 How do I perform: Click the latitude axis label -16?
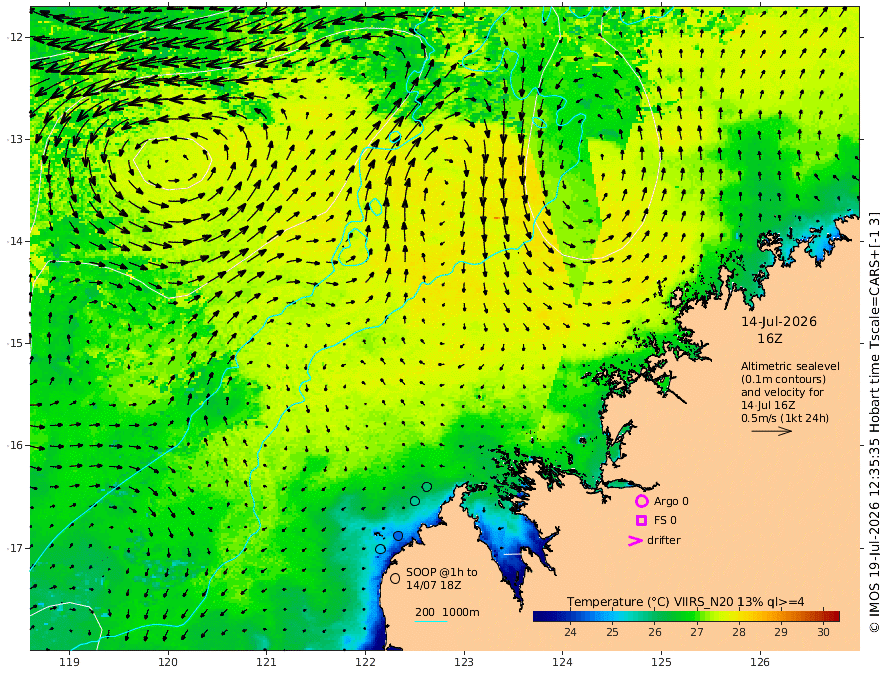pyautogui.click(x=15, y=445)
